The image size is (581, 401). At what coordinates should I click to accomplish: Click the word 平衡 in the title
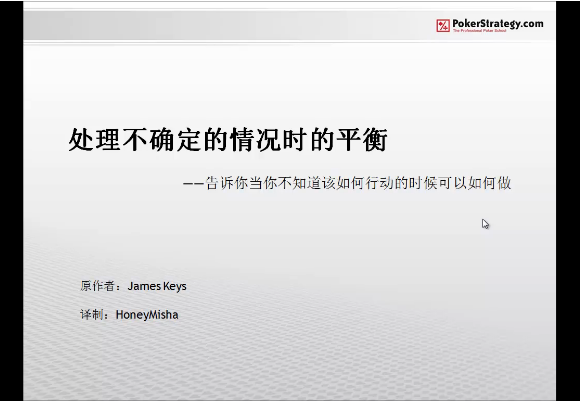coord(362,140)
